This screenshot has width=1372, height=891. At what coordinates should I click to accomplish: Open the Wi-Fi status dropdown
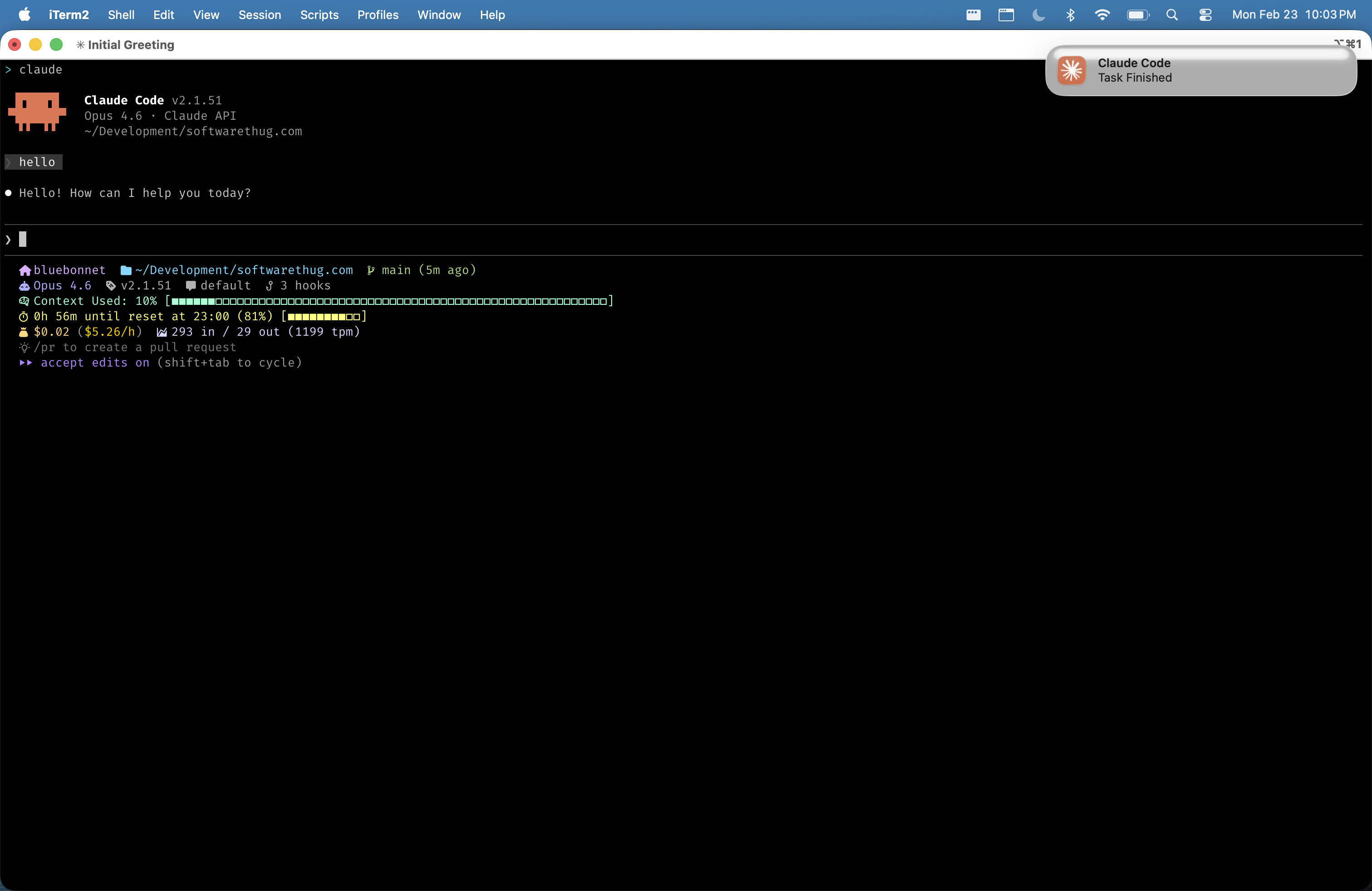tap(1102, 15)
